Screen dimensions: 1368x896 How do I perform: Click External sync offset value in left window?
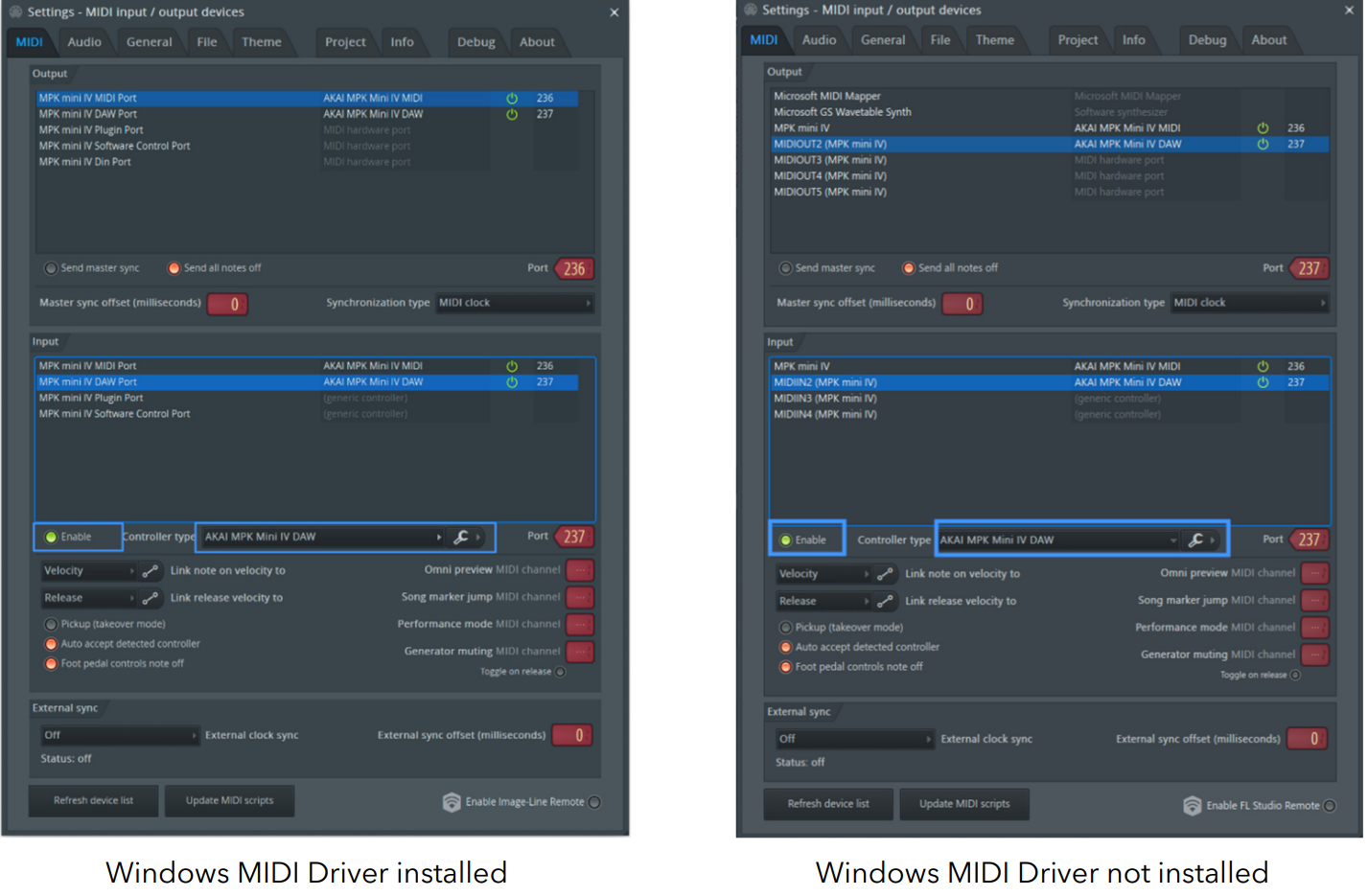click(x=572, y=735)
